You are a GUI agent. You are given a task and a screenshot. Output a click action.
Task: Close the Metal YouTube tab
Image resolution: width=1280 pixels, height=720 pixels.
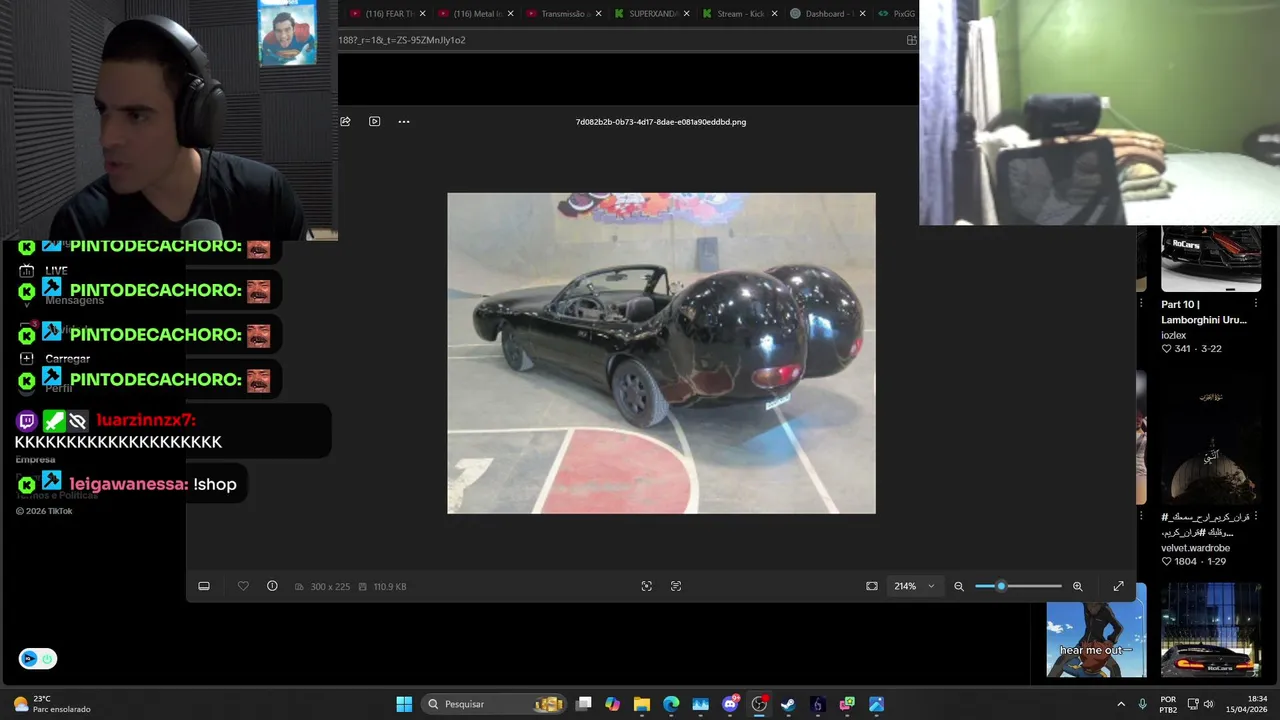[511, 14]
